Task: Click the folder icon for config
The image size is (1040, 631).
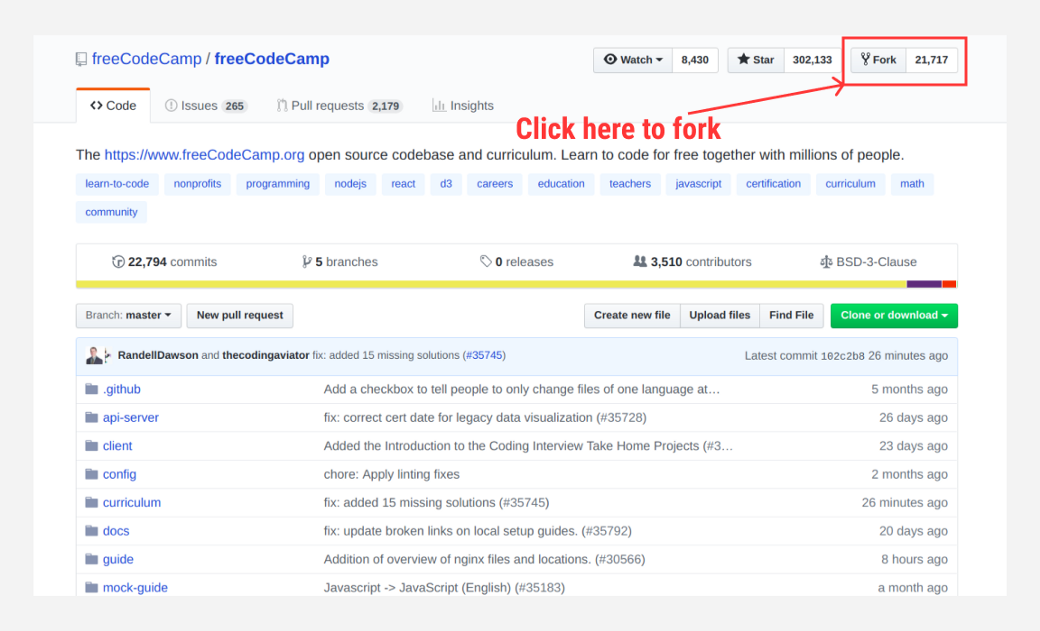Action: [x=92, y=474]
